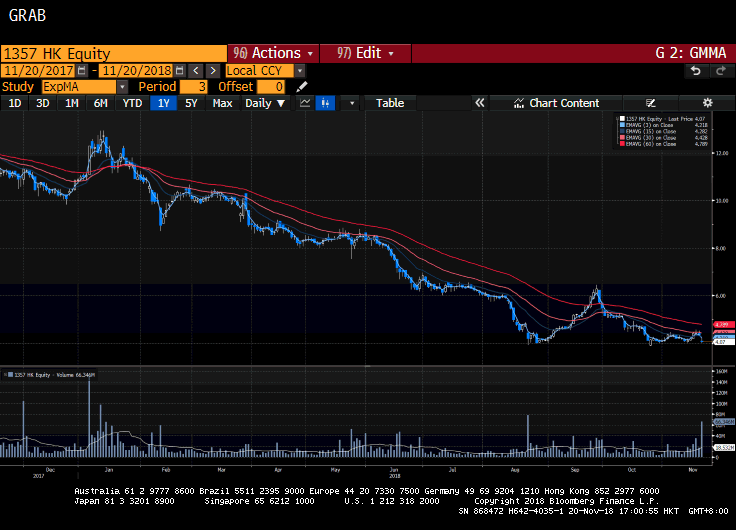Select the Max time range
This screenshot has height=530, width=736.
tap(222, 103)
